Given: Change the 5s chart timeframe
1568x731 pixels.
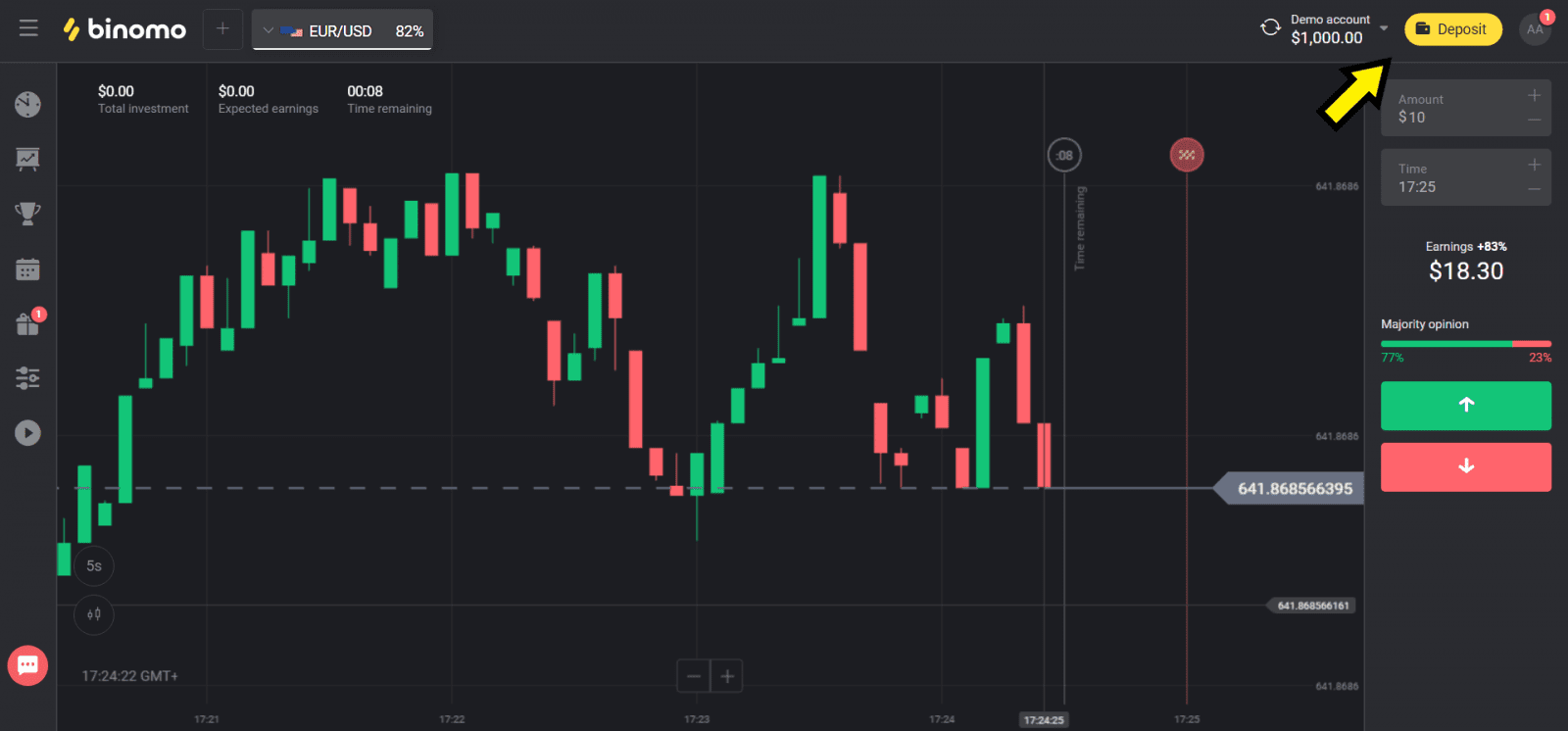Looking at the screenshot, I should pyautogui.click(x=94, y=565).
